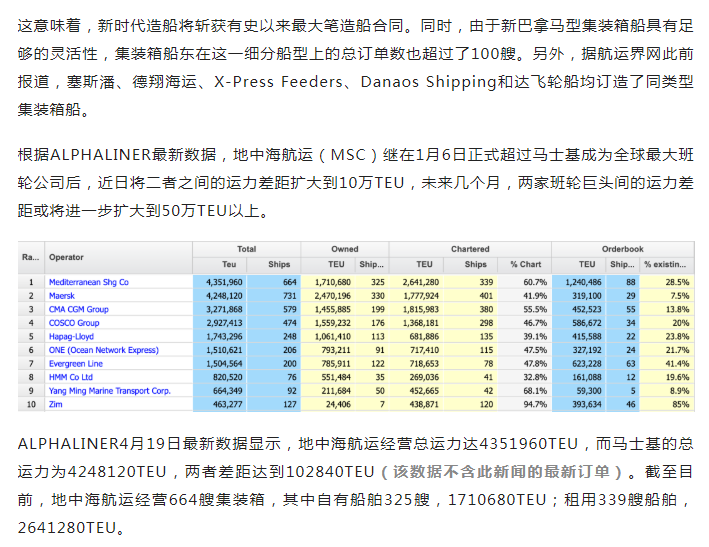
Task: Select total TEU cell 1,510,621
Action: pyautogui.click(x=220, y=350)
